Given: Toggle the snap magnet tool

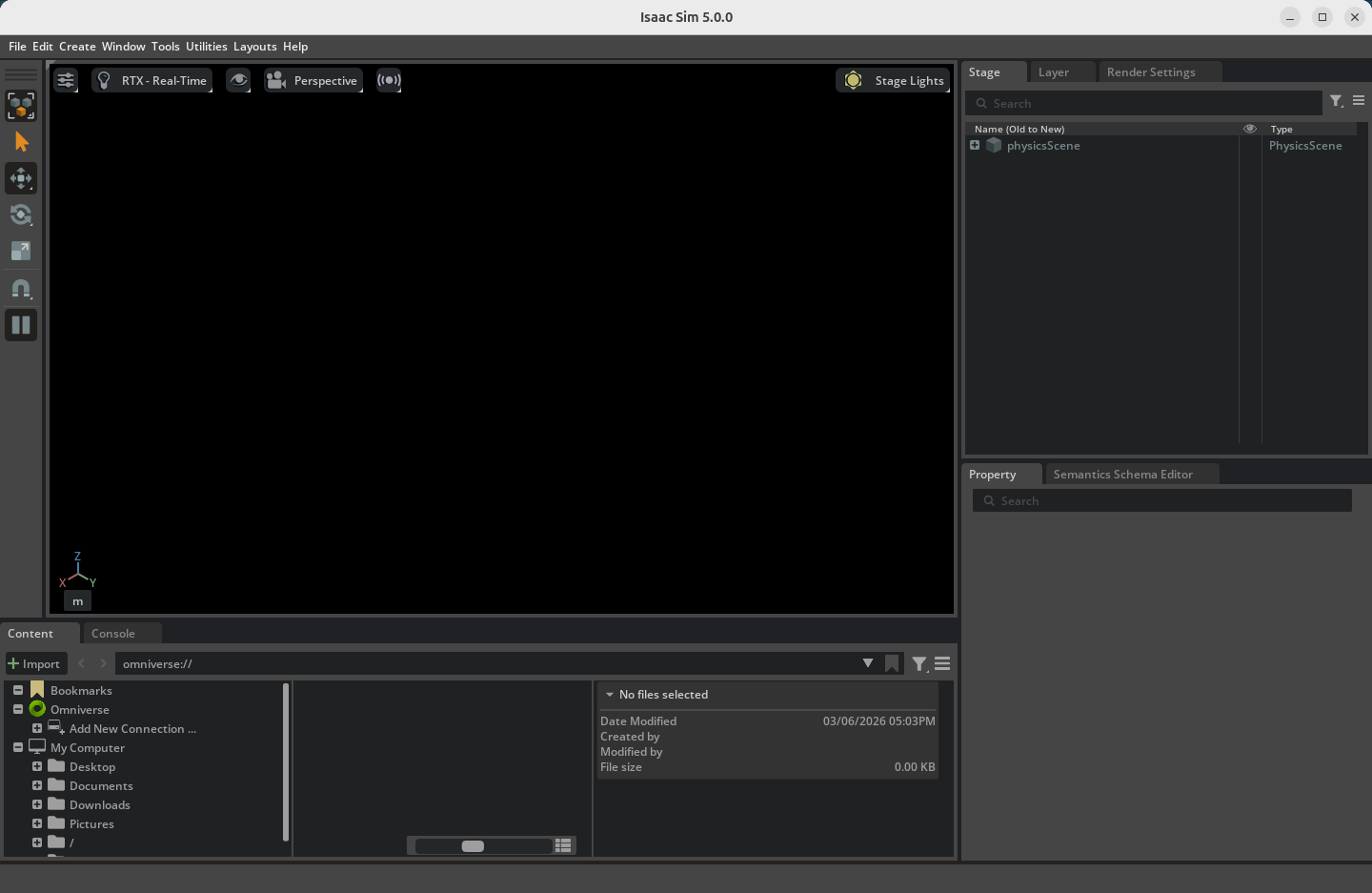Looking at the screenshot, I should [x=21, y=288].
